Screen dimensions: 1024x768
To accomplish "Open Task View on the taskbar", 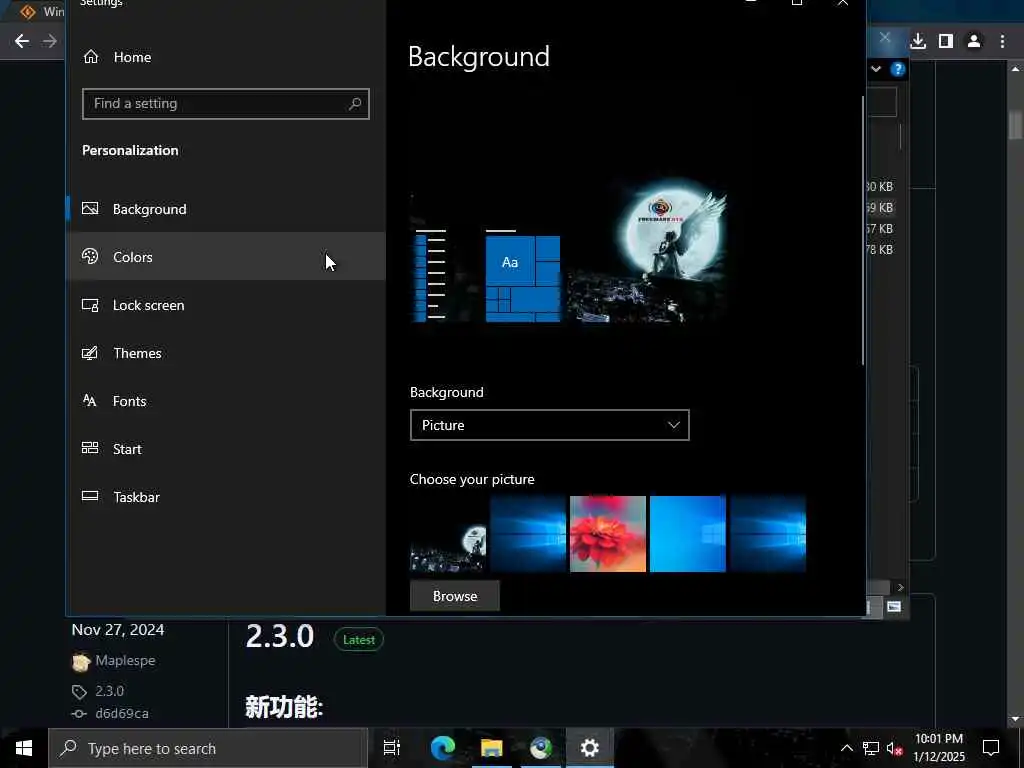I will [392, 748].
